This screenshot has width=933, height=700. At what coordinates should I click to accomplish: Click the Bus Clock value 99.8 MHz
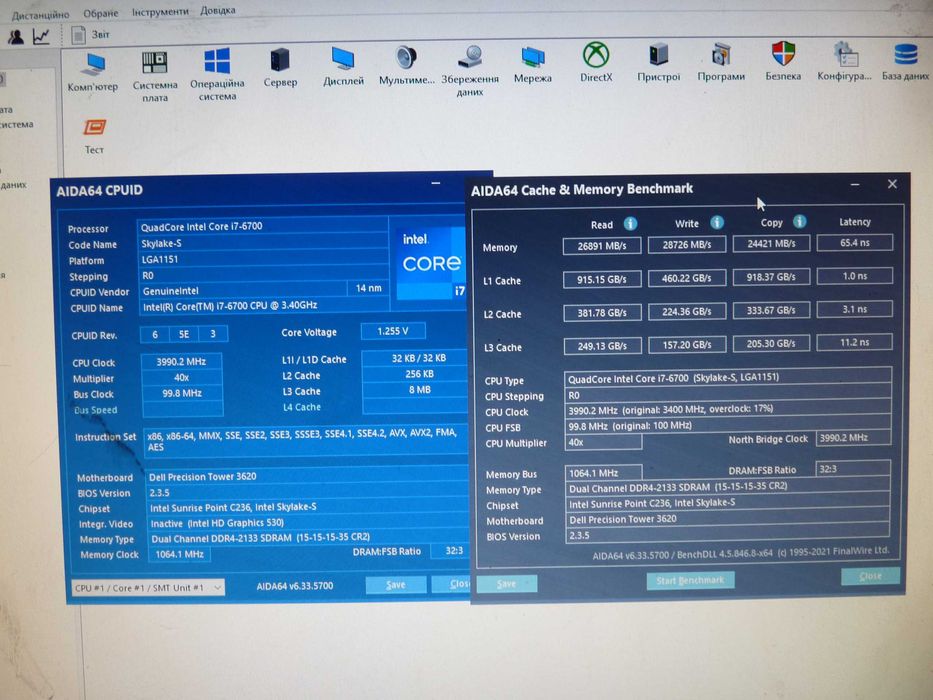(181, 393)
